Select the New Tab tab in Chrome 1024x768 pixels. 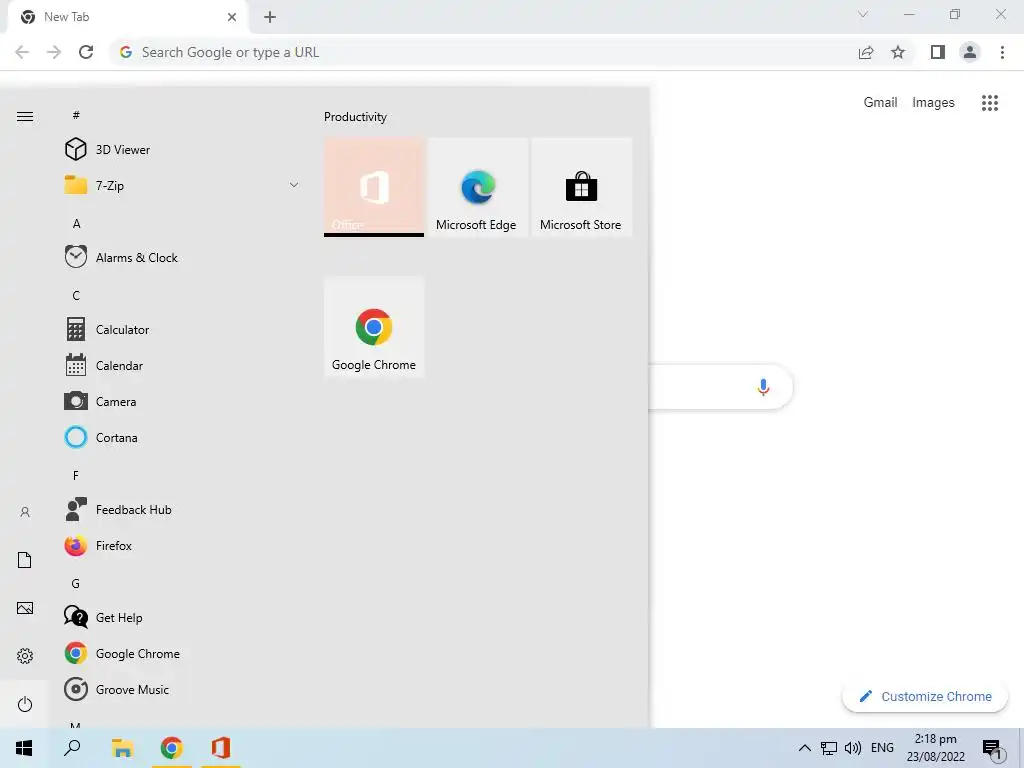pyautogui.click(x=127, y=17)
